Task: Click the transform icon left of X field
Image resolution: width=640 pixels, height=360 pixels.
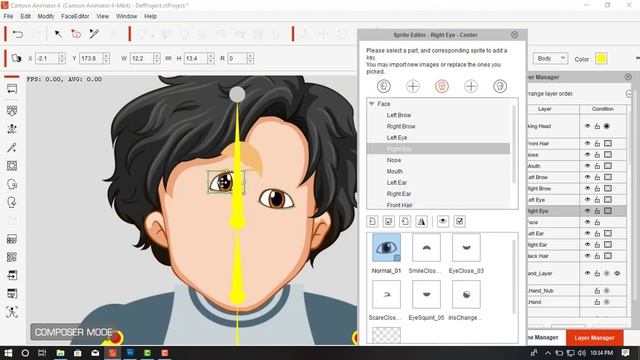Action: tap(16, 58)
